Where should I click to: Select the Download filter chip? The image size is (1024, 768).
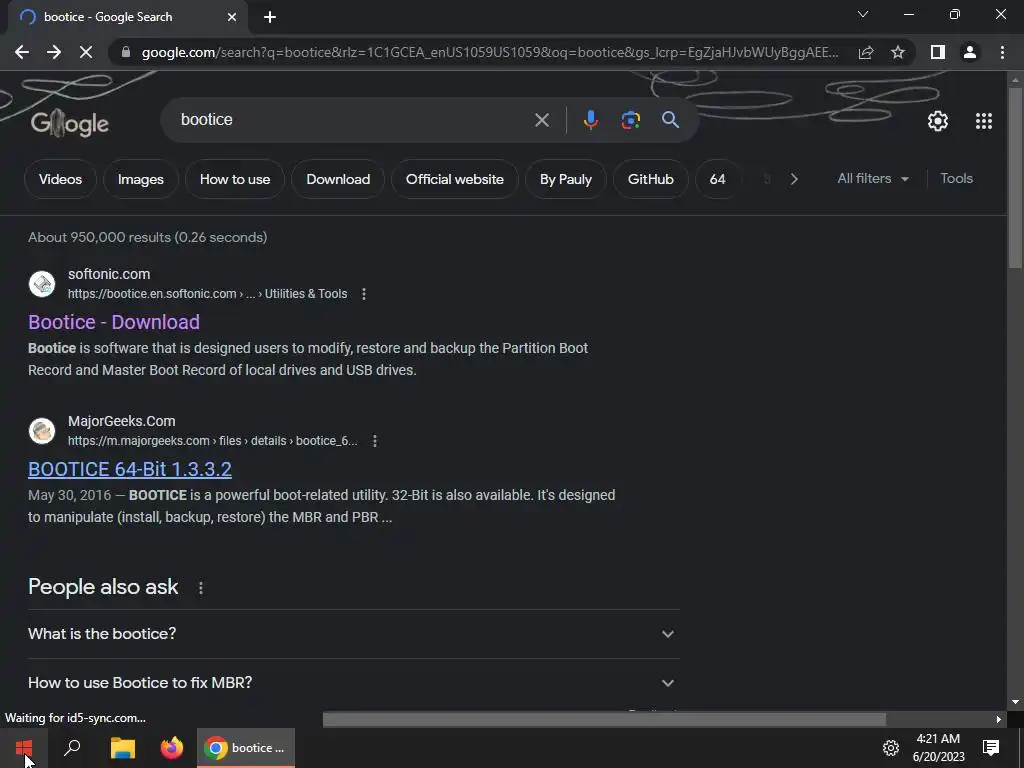tap(338, 179)
